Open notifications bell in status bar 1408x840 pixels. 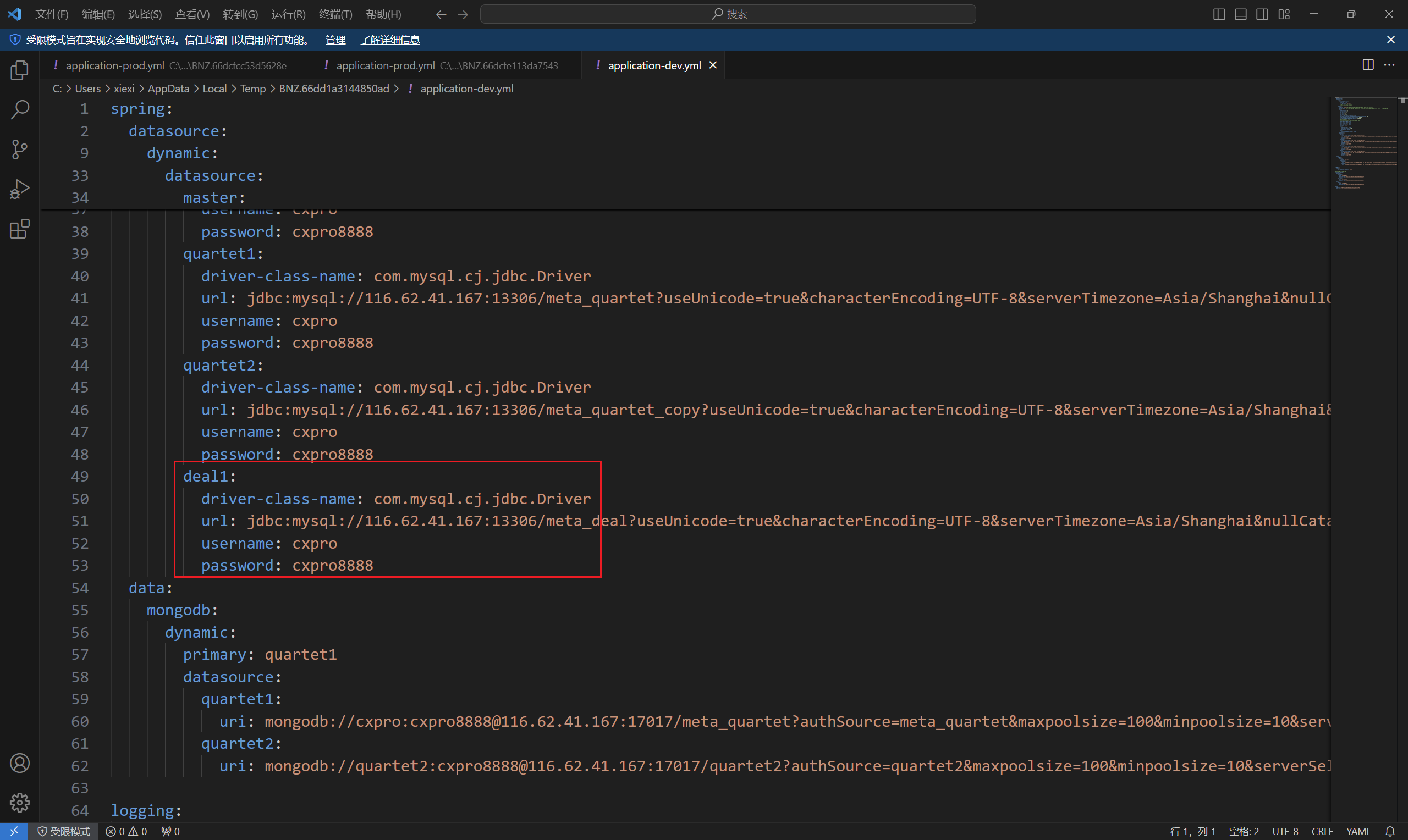[x=1390, y=831]
